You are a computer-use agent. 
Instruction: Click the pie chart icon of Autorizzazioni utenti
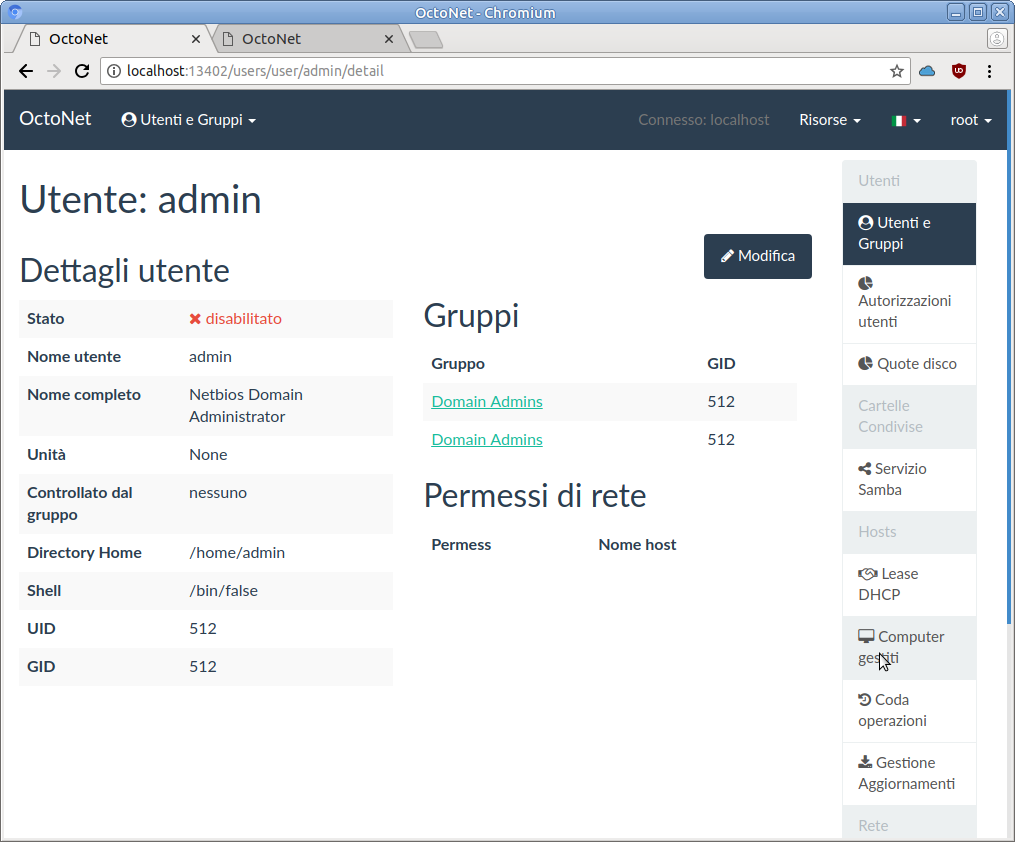click(865, 283)
